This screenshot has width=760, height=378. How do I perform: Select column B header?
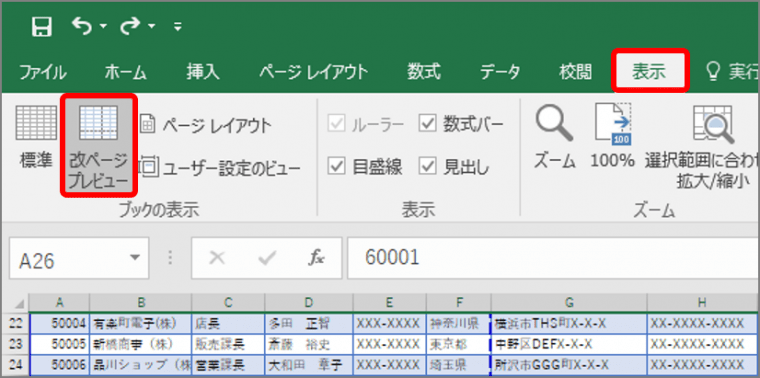point(141,303)
